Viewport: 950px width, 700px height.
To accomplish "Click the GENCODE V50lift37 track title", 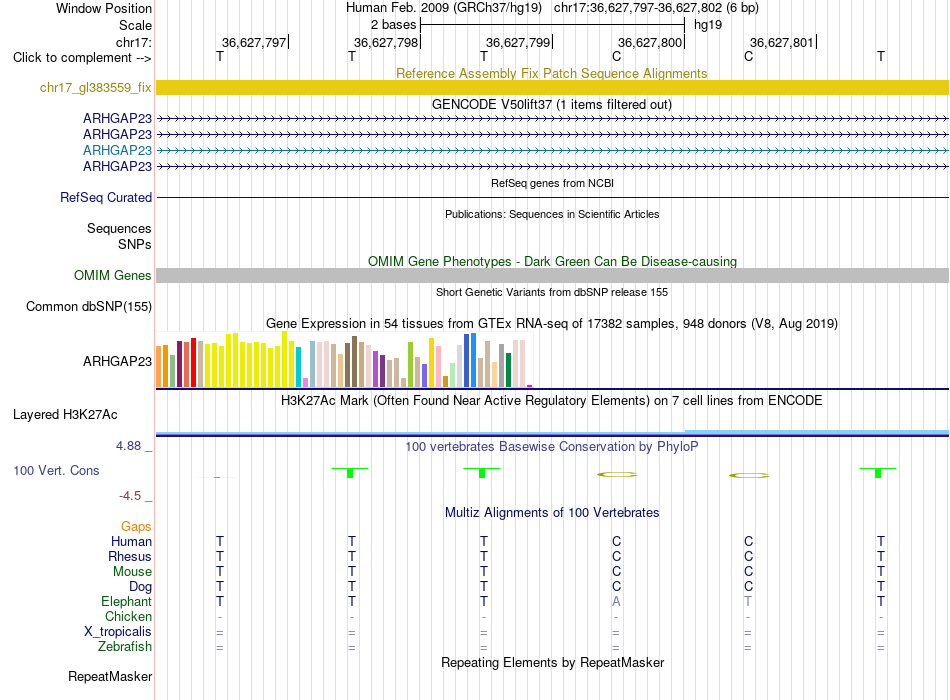I will coord(551,104).
